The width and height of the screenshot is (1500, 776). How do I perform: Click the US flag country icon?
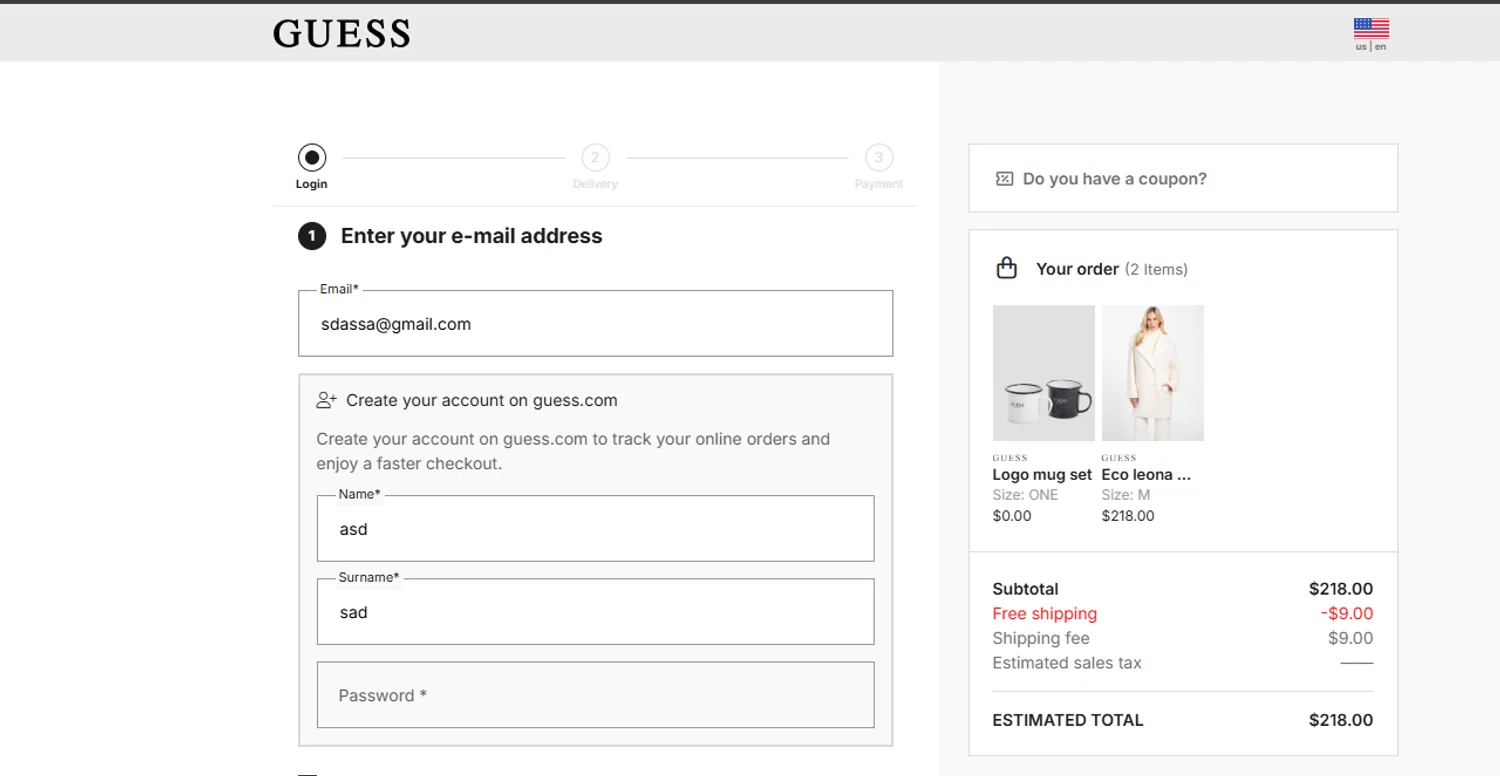pos(1371,28)
